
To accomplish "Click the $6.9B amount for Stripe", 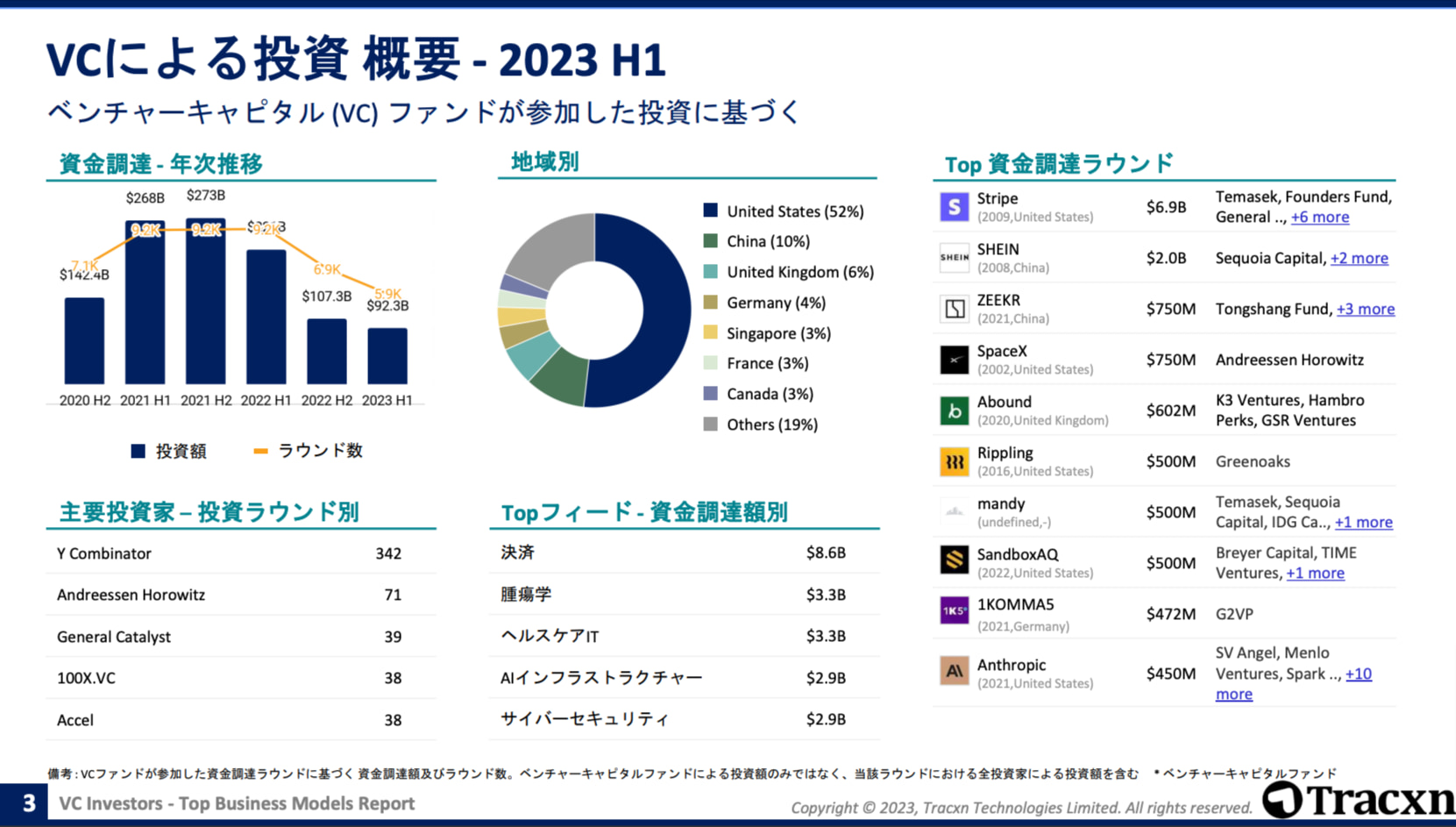I will [x=1166, y=207].
